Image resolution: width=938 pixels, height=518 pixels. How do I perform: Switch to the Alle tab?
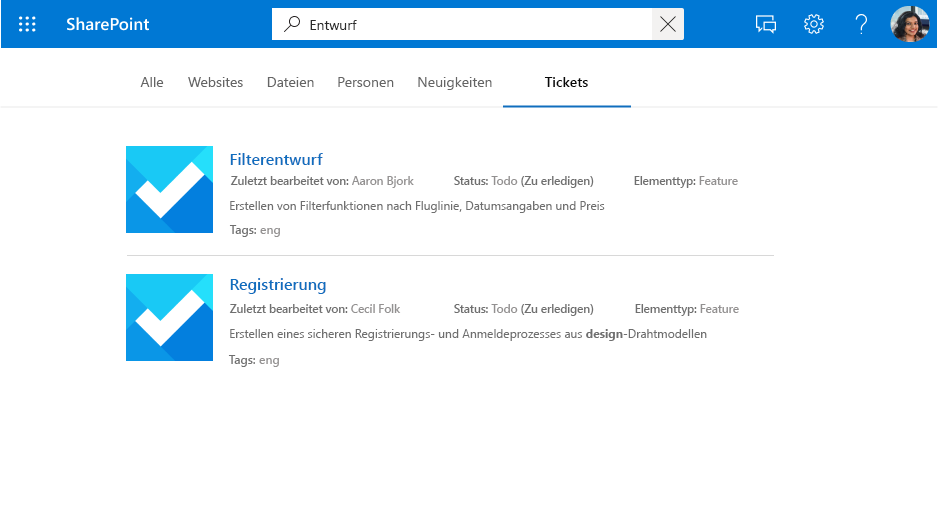(152, 83)
